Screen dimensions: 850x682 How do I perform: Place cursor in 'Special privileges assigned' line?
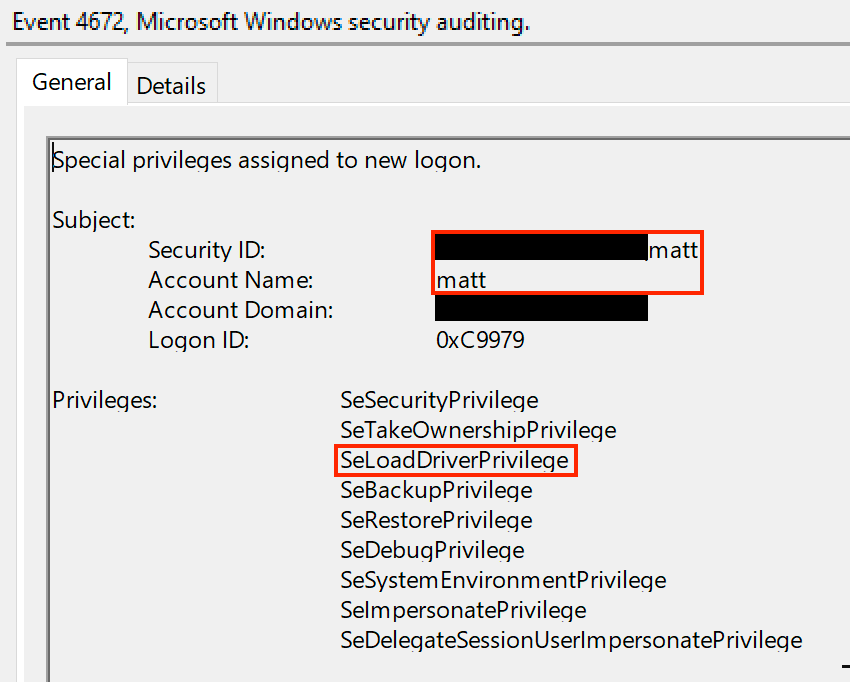click(267, 161)
